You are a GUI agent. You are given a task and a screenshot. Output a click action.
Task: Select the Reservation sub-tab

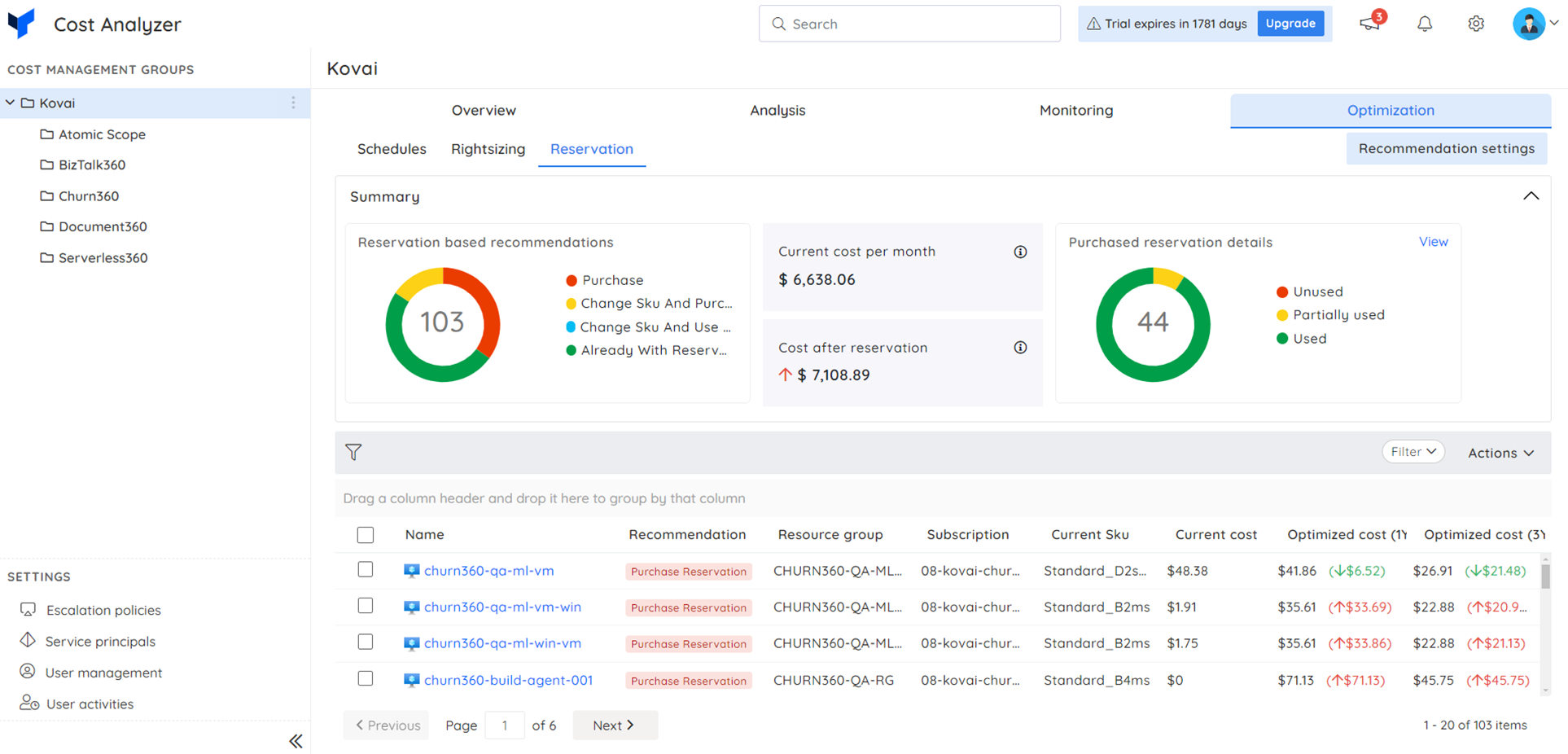(x=592, y=149)
